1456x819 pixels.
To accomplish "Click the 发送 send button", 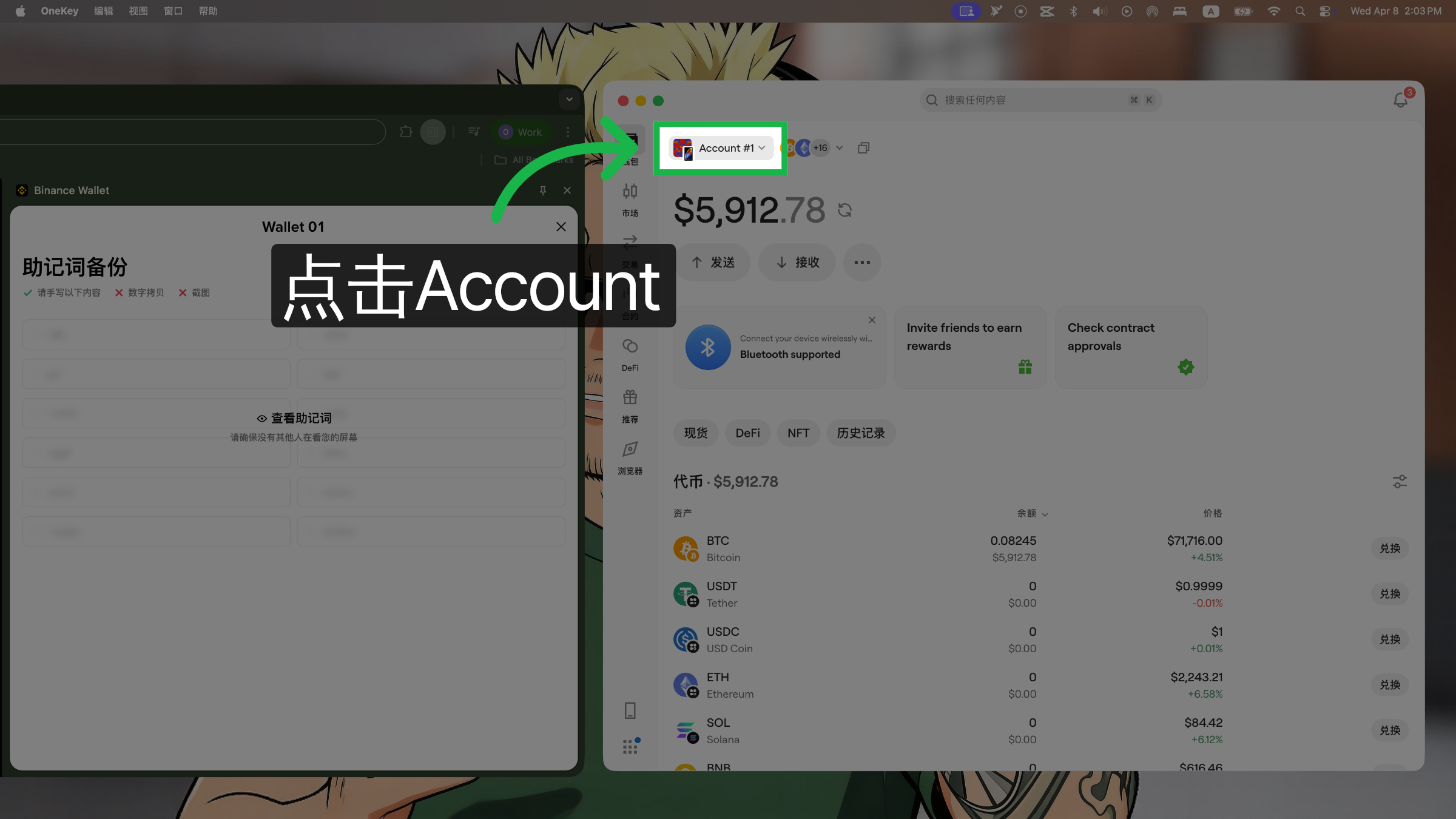I will coord(713,262).
